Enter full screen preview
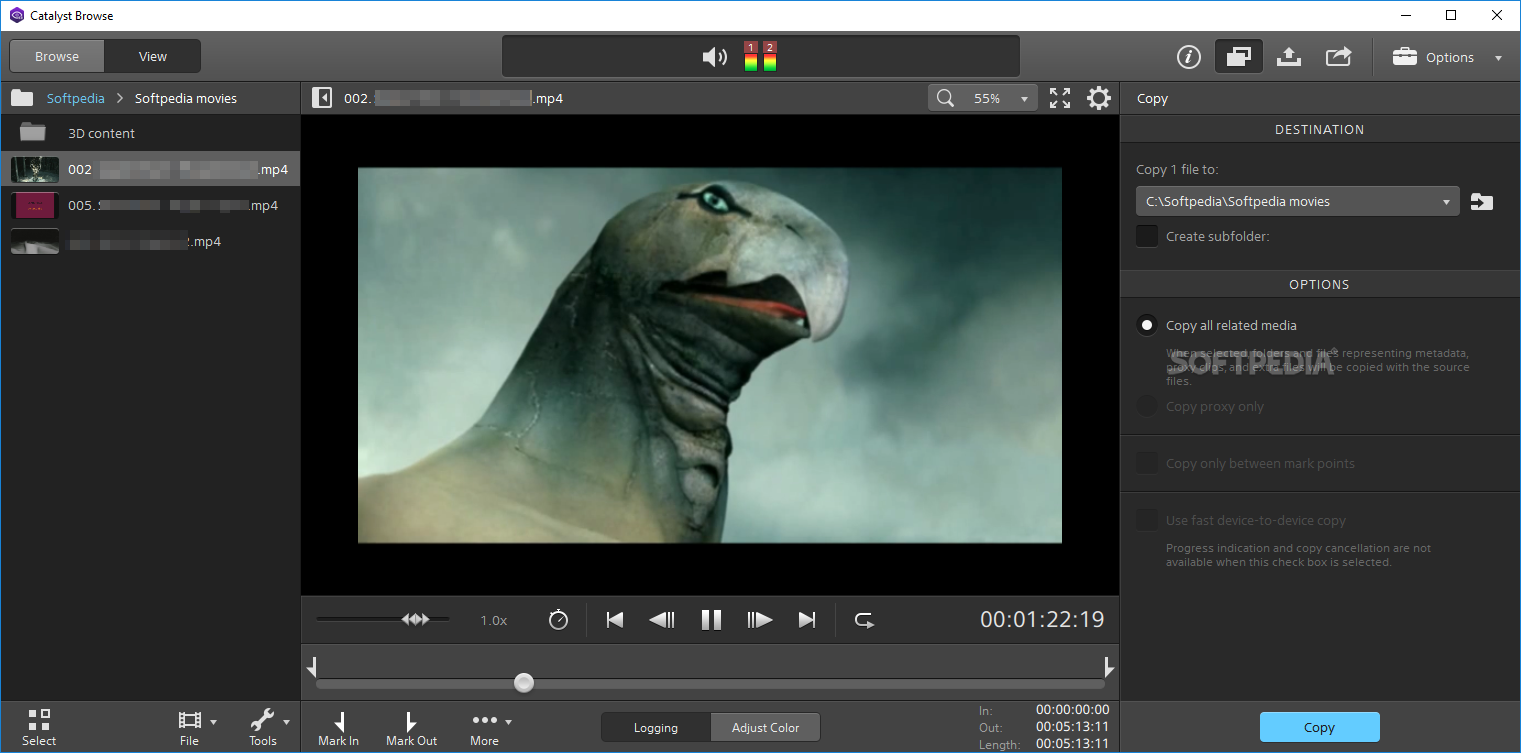The height and width of the screenshot is (753, 1521). click(1060, 98)
